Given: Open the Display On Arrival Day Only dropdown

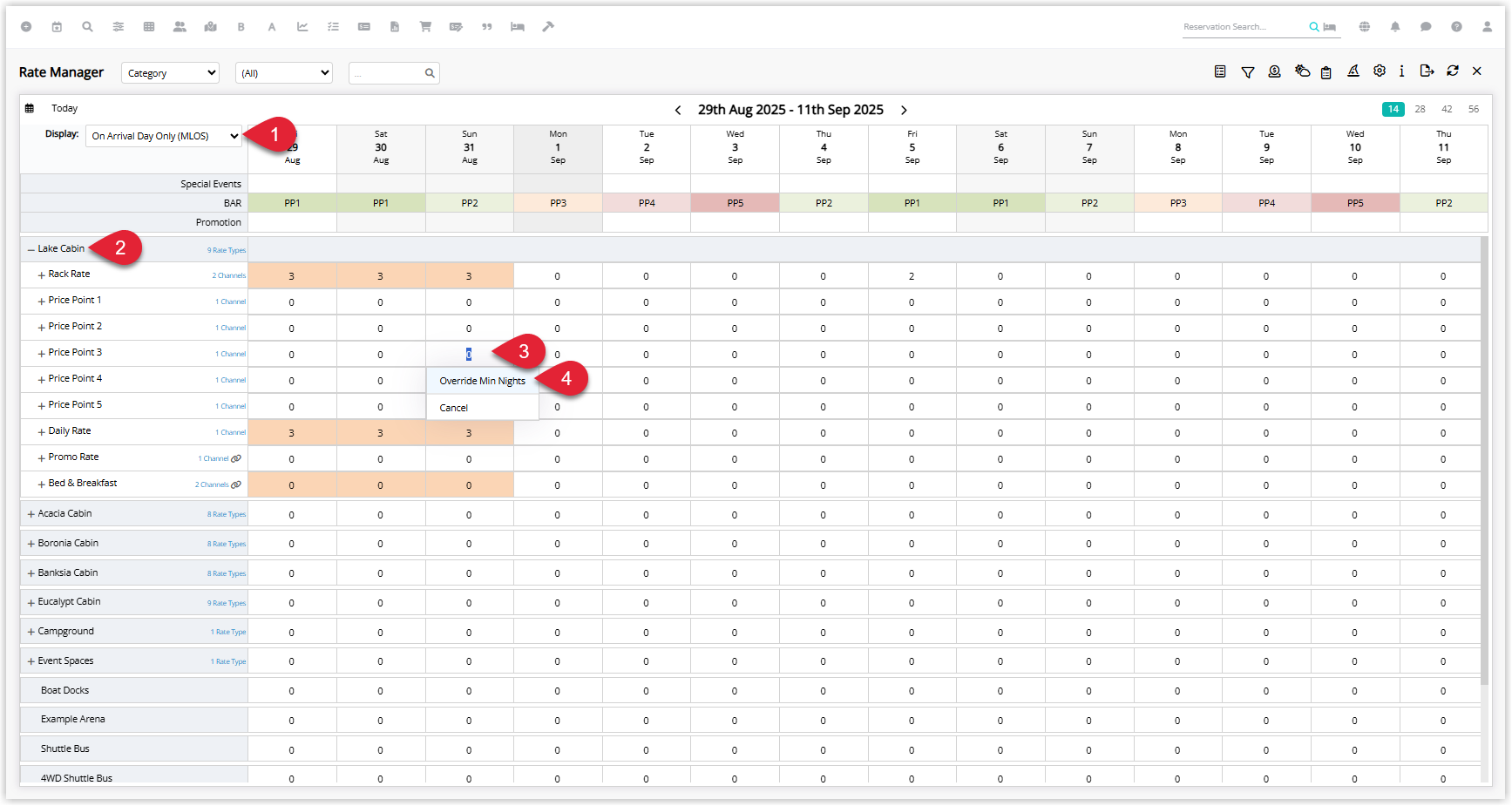Looking at the screenshot, I should click(x=164, y=136).
